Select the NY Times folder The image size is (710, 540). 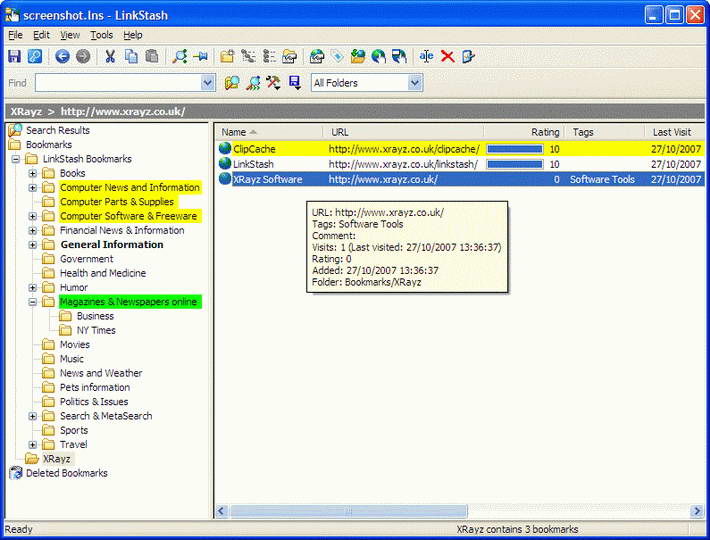tap(96, 330)
